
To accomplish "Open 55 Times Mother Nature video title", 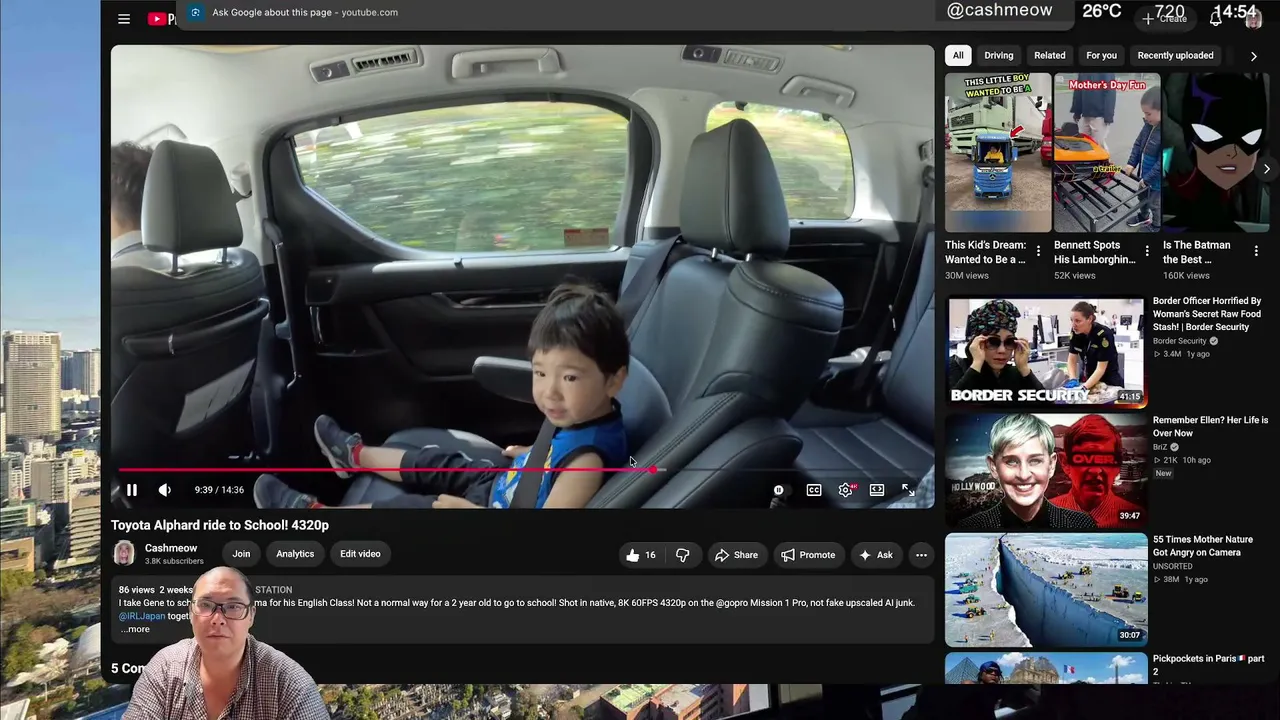I will (x=1203, y=546).
